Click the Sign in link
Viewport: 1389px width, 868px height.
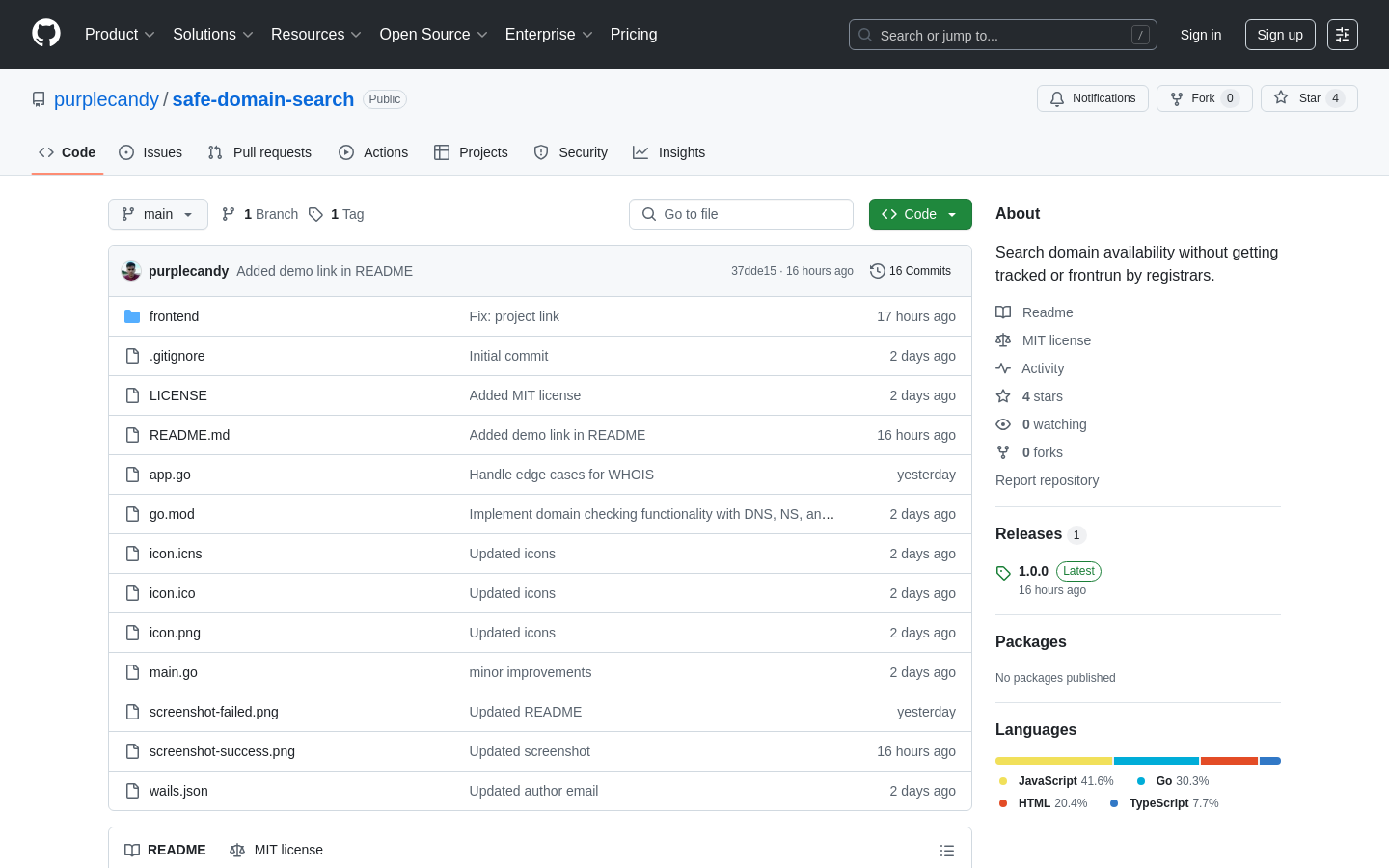tap(1200, 35)
